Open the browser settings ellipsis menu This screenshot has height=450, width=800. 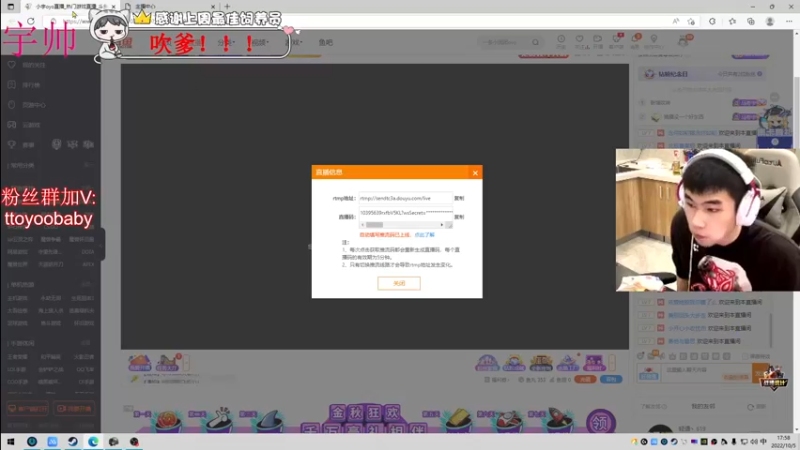tap(789, 21)
